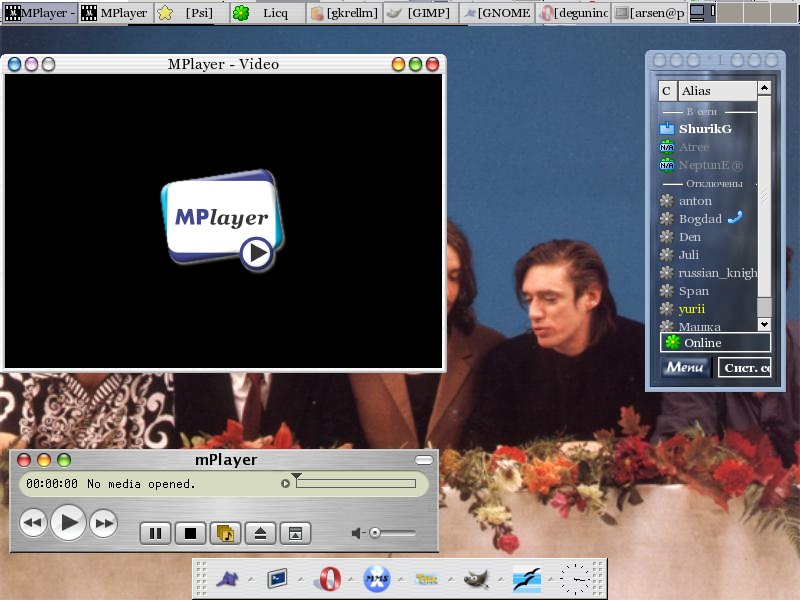Launch the Opera browser from the dock

[330, 579]
